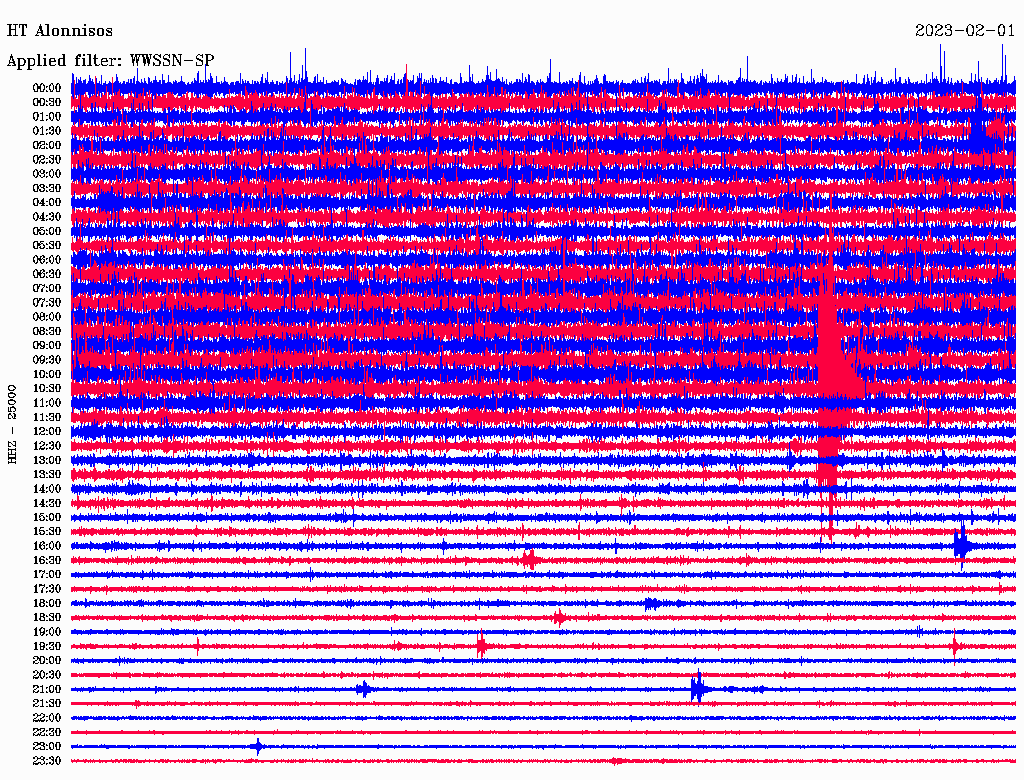Select the 07:30 time label
The image size is (1024, 780).
pyautogui.click(x=46, y=302)
